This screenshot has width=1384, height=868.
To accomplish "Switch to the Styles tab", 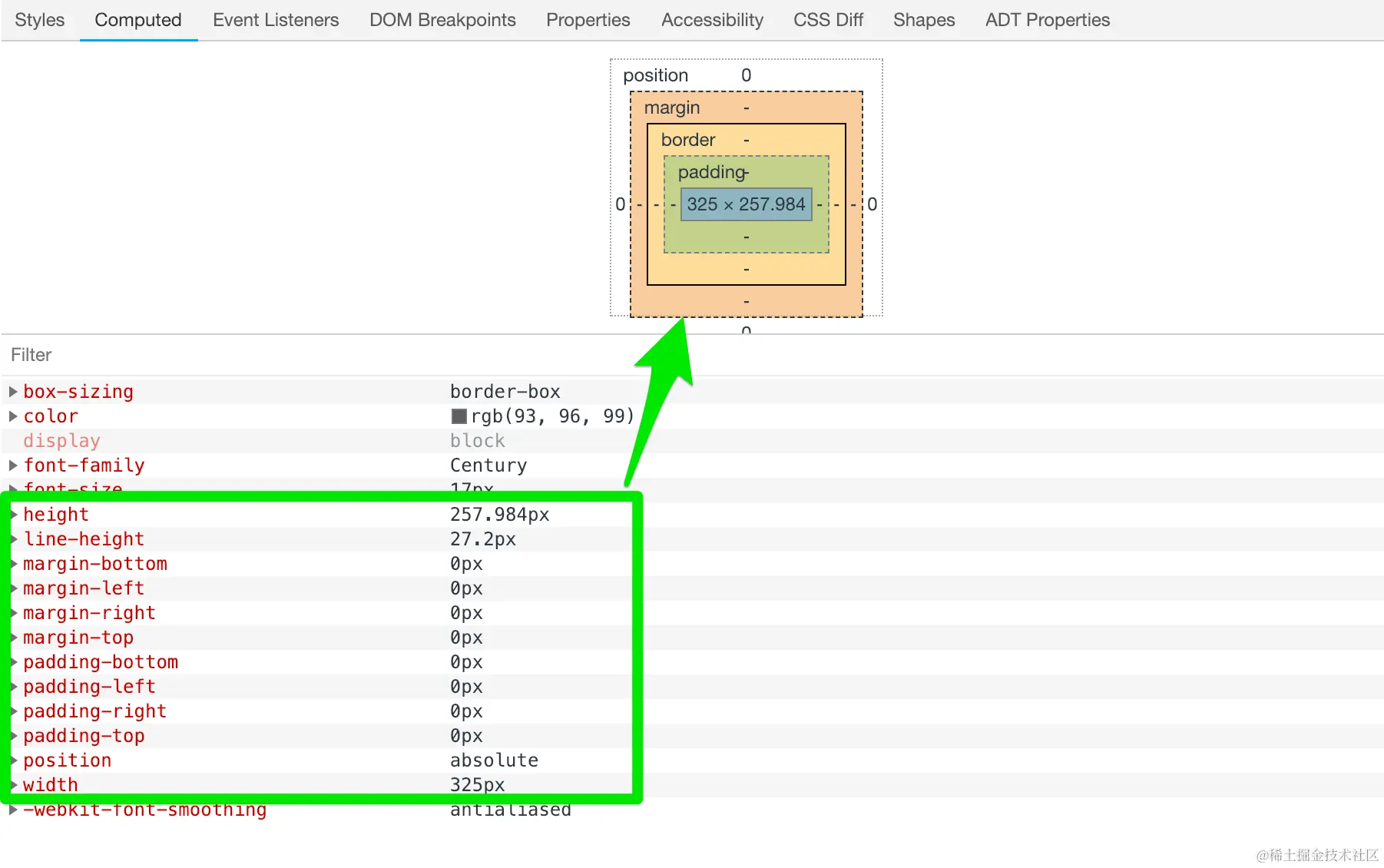I will pos(40,20).
